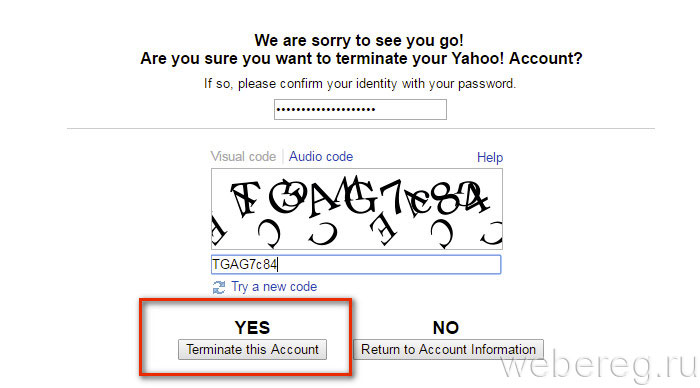This screenshot has height=388, width=700.
Task: Click the captcha input containing TGAG7c84
Action: coord(356,264)
